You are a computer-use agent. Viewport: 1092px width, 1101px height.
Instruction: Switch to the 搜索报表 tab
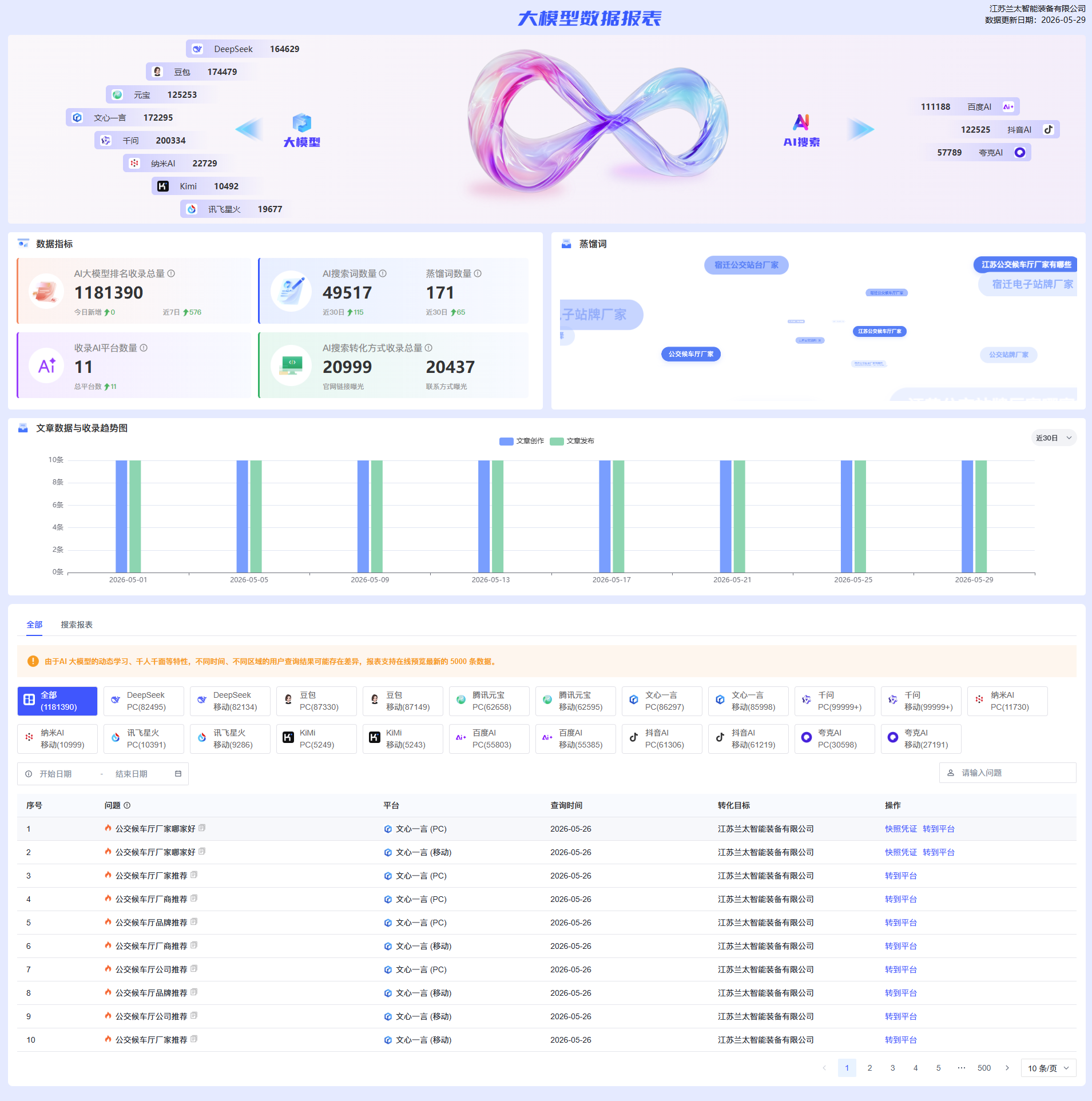point(77,625)
